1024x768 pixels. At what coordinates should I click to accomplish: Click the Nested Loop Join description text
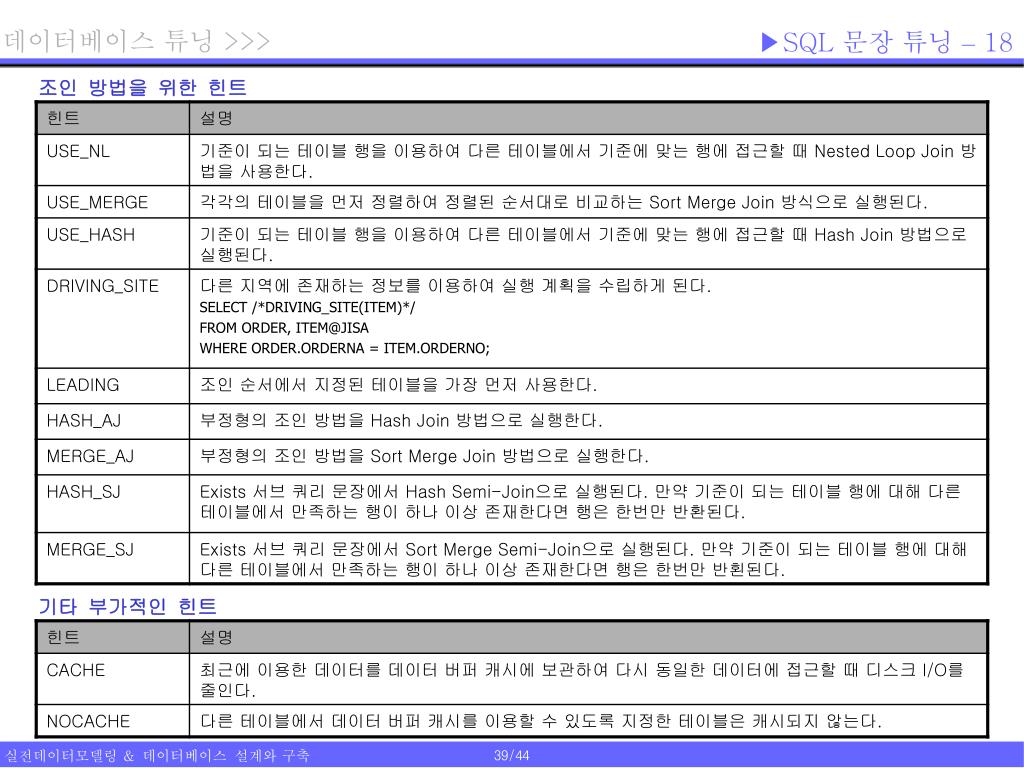click(588, 161)
